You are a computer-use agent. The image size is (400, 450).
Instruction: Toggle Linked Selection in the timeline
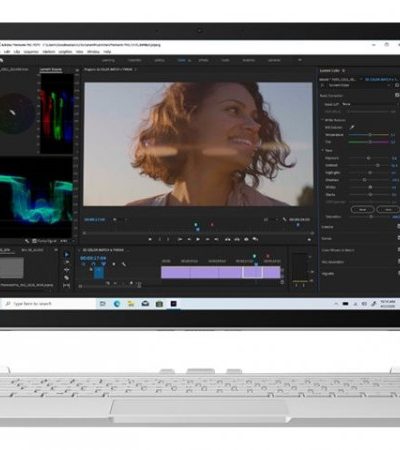pos(104,264)
